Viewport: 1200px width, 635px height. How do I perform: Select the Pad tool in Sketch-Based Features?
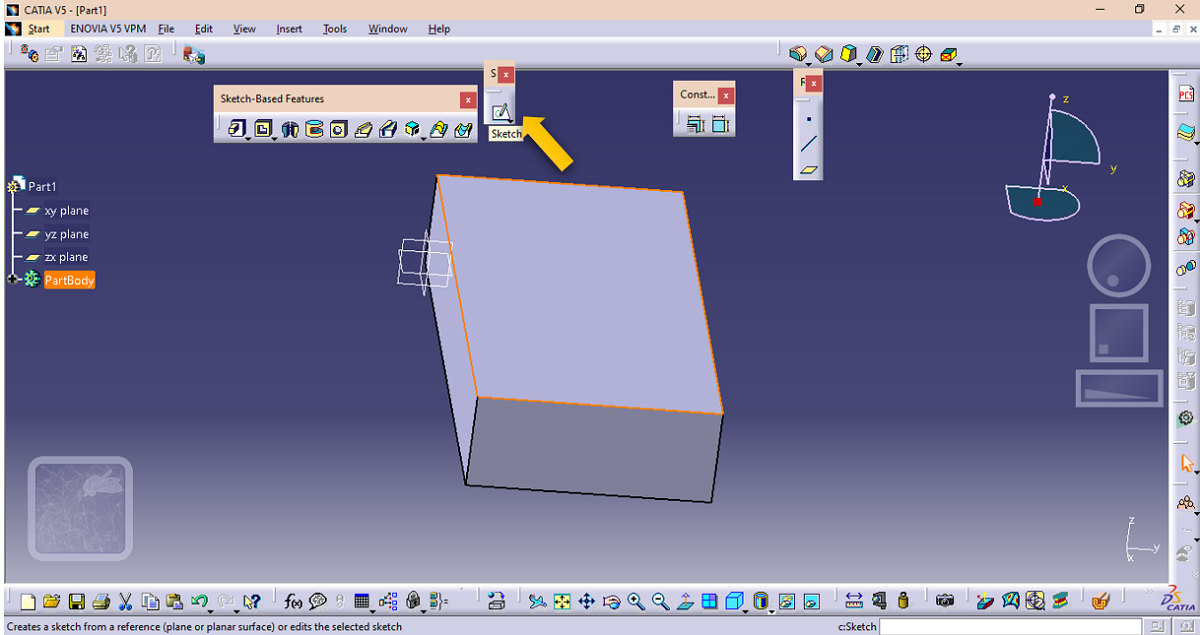pos(235,129)
